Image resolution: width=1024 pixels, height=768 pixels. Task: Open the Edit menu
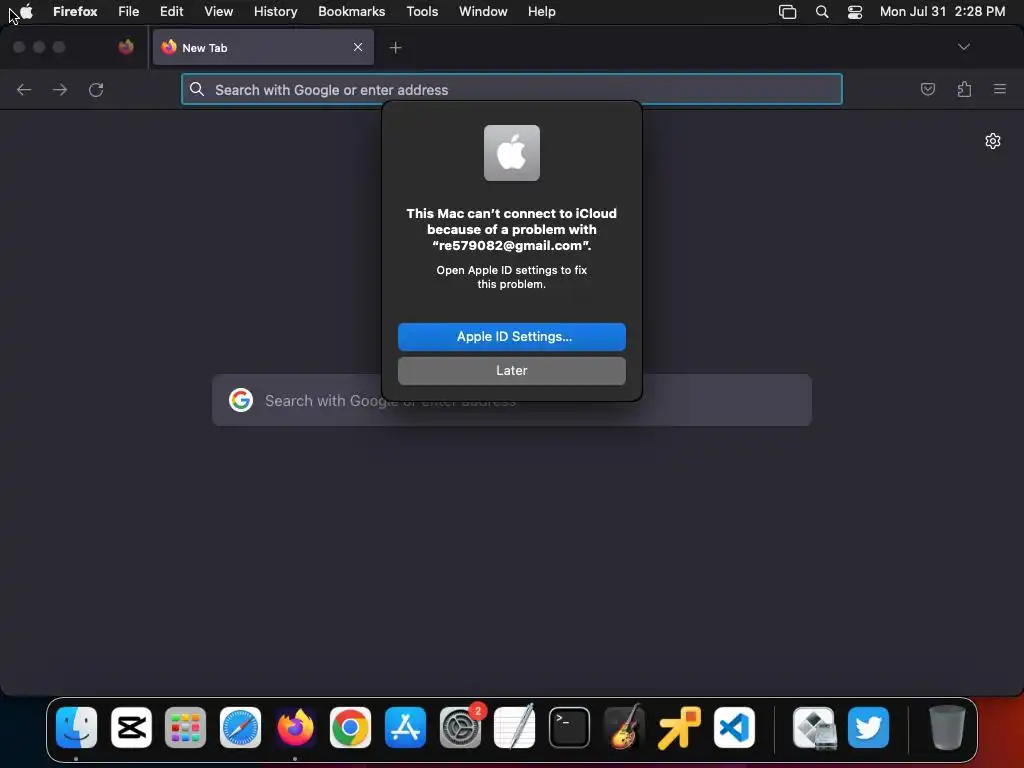tap(171, 11)
